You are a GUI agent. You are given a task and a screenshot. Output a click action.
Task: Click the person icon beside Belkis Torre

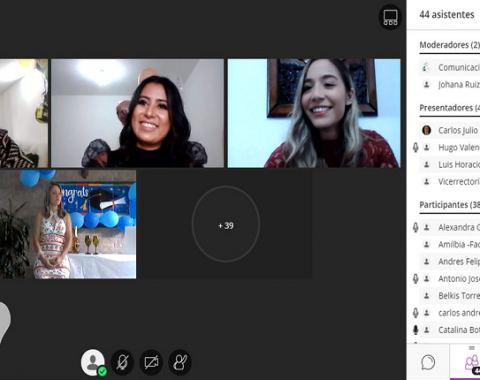426,296
